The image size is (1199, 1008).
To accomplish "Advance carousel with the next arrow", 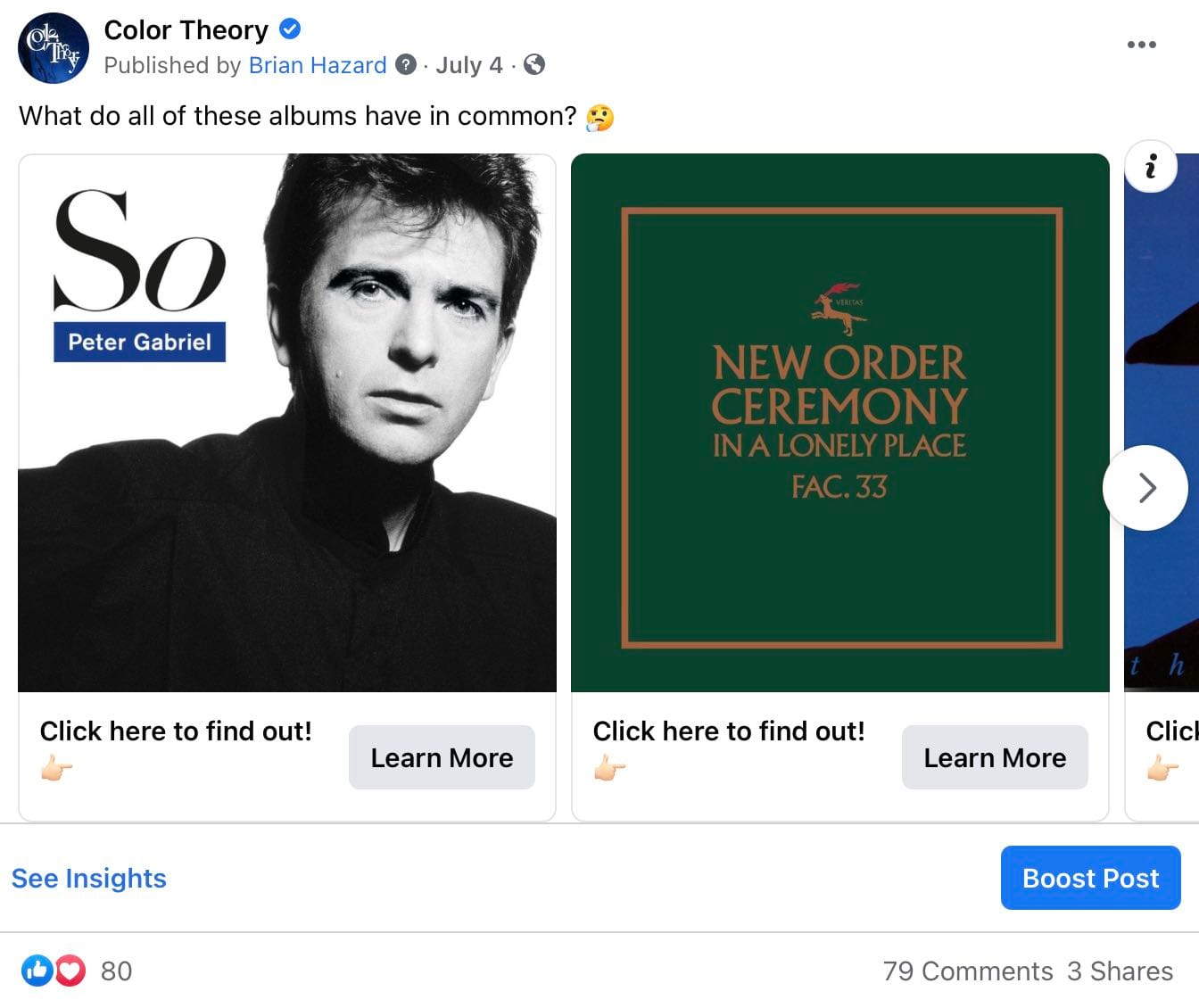I will (1145, 488).
